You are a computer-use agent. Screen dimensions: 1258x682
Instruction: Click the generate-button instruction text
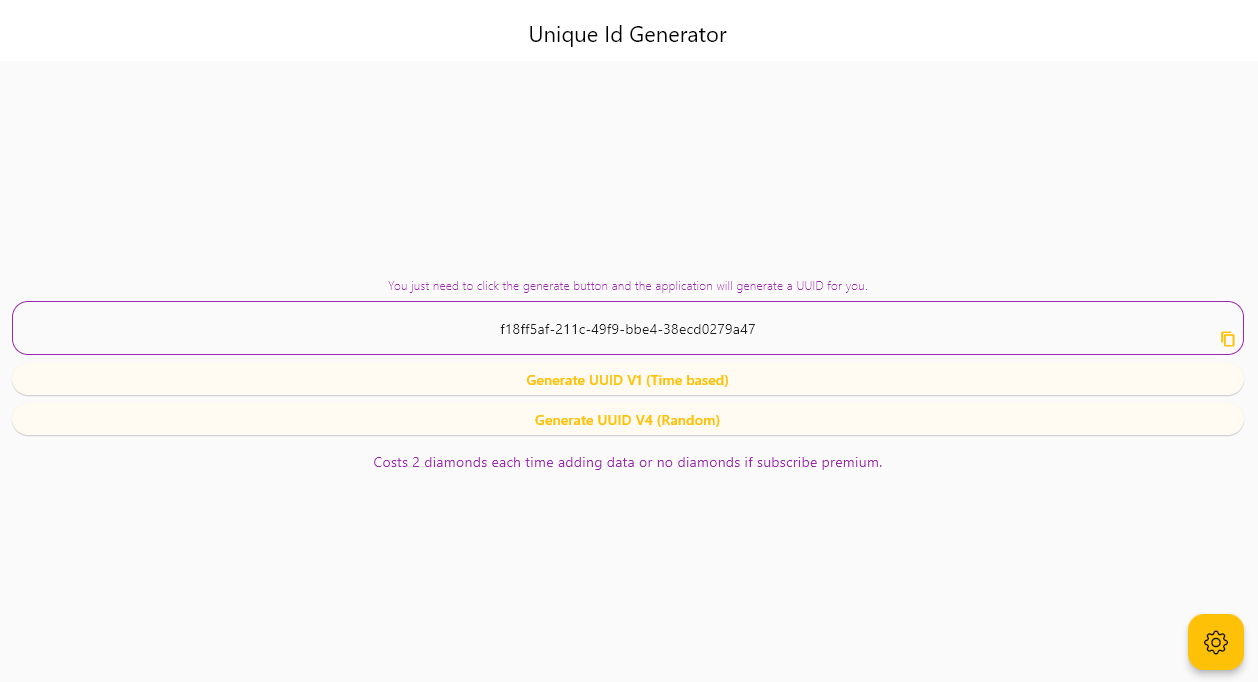point(627,286)
